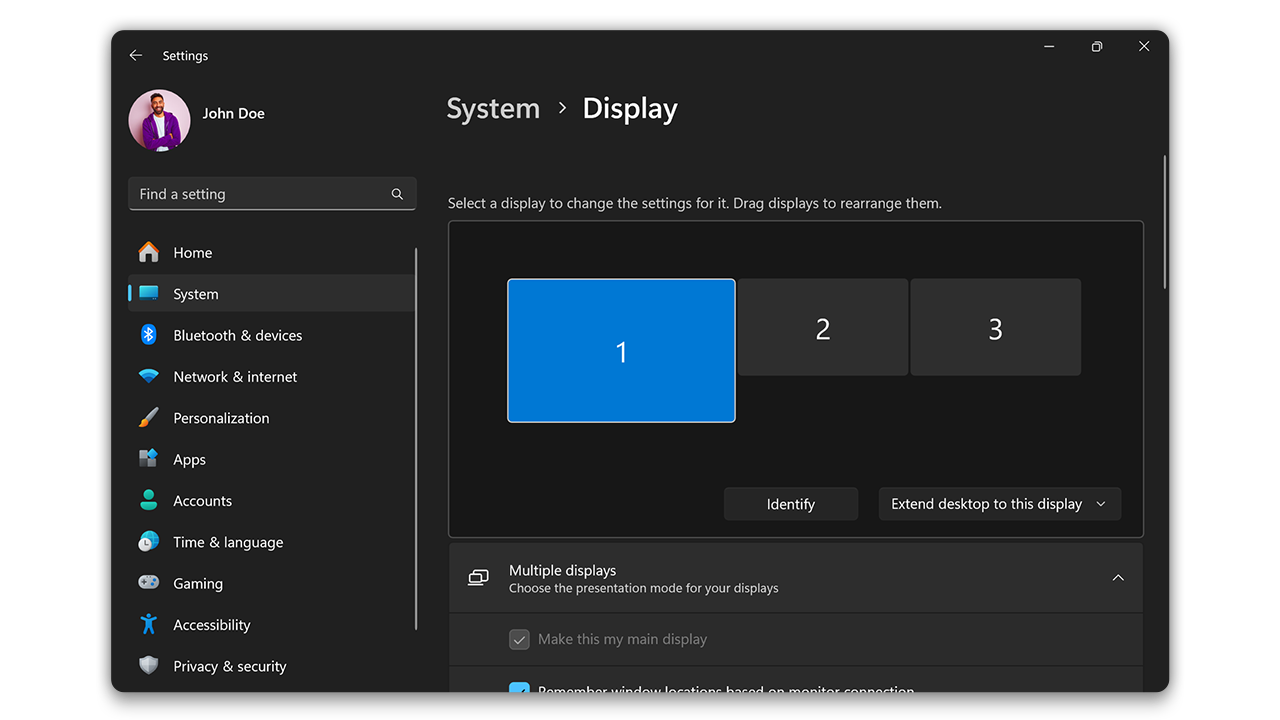This screenshot has height=720, width=1280.
Task: Collapse the Multiple displays section
Action: 1118,578
